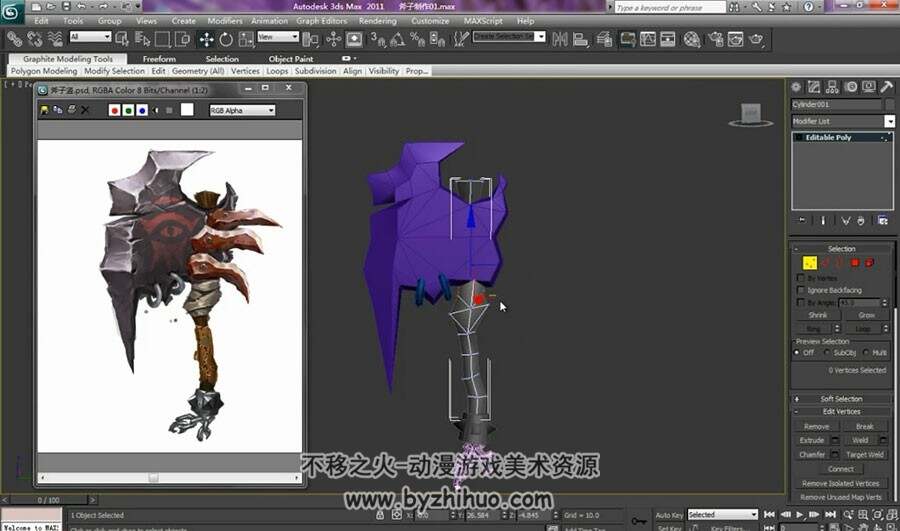The width and height of the screenshot is (900, 531).
Task: Open the Graph Editors menu
Action: pyautogui.click(x=321, y=21)
